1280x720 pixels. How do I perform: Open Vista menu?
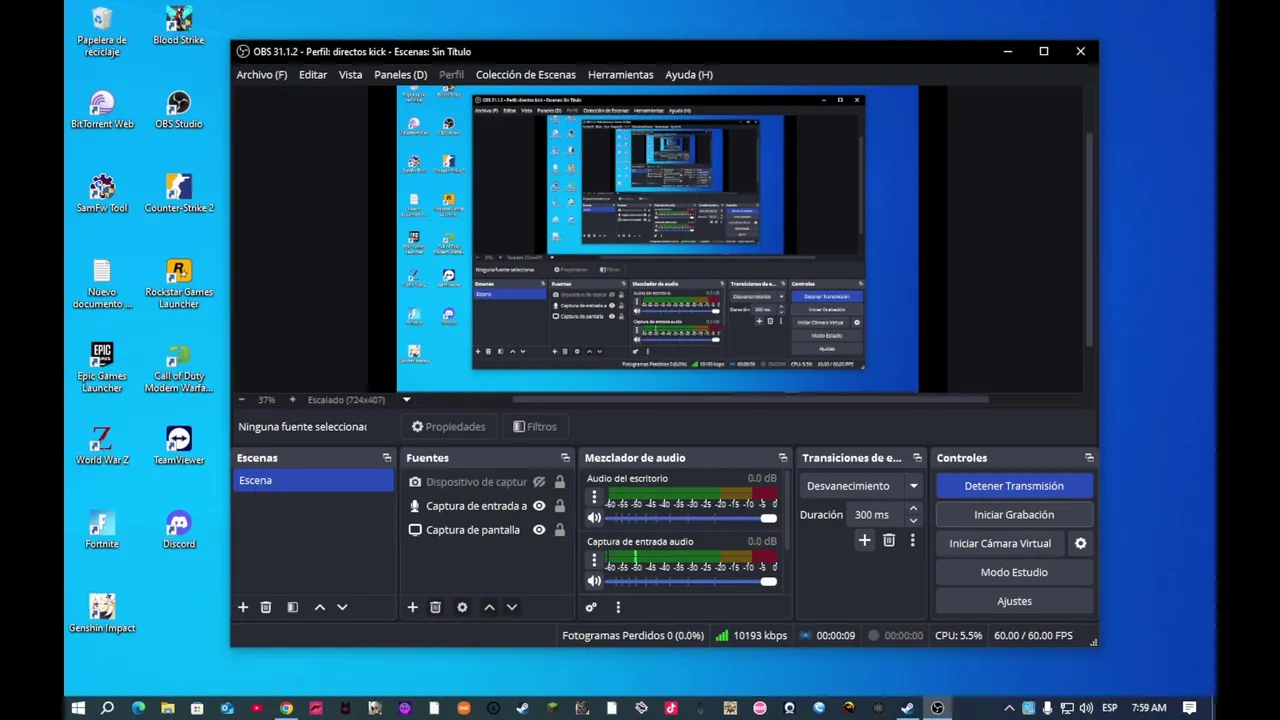coord(350,75)
